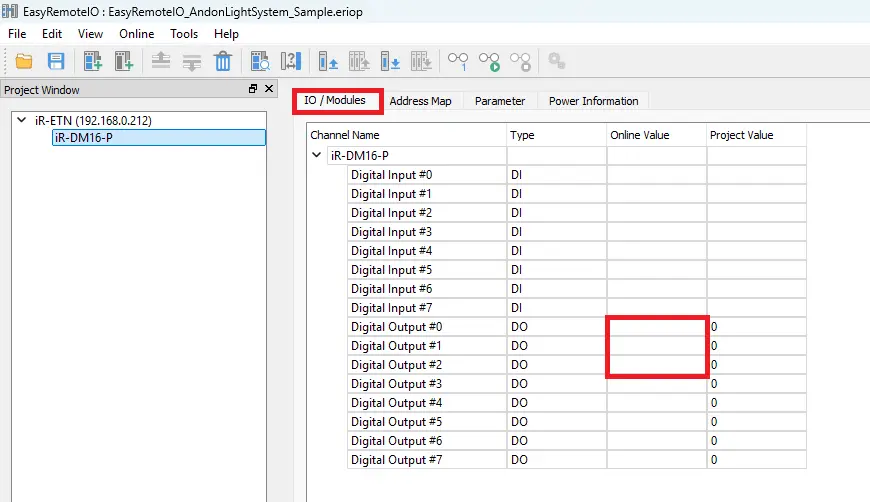This screenshot has height=502, width=870.
Task: Click the move module down icon
Action: (192, 61)
